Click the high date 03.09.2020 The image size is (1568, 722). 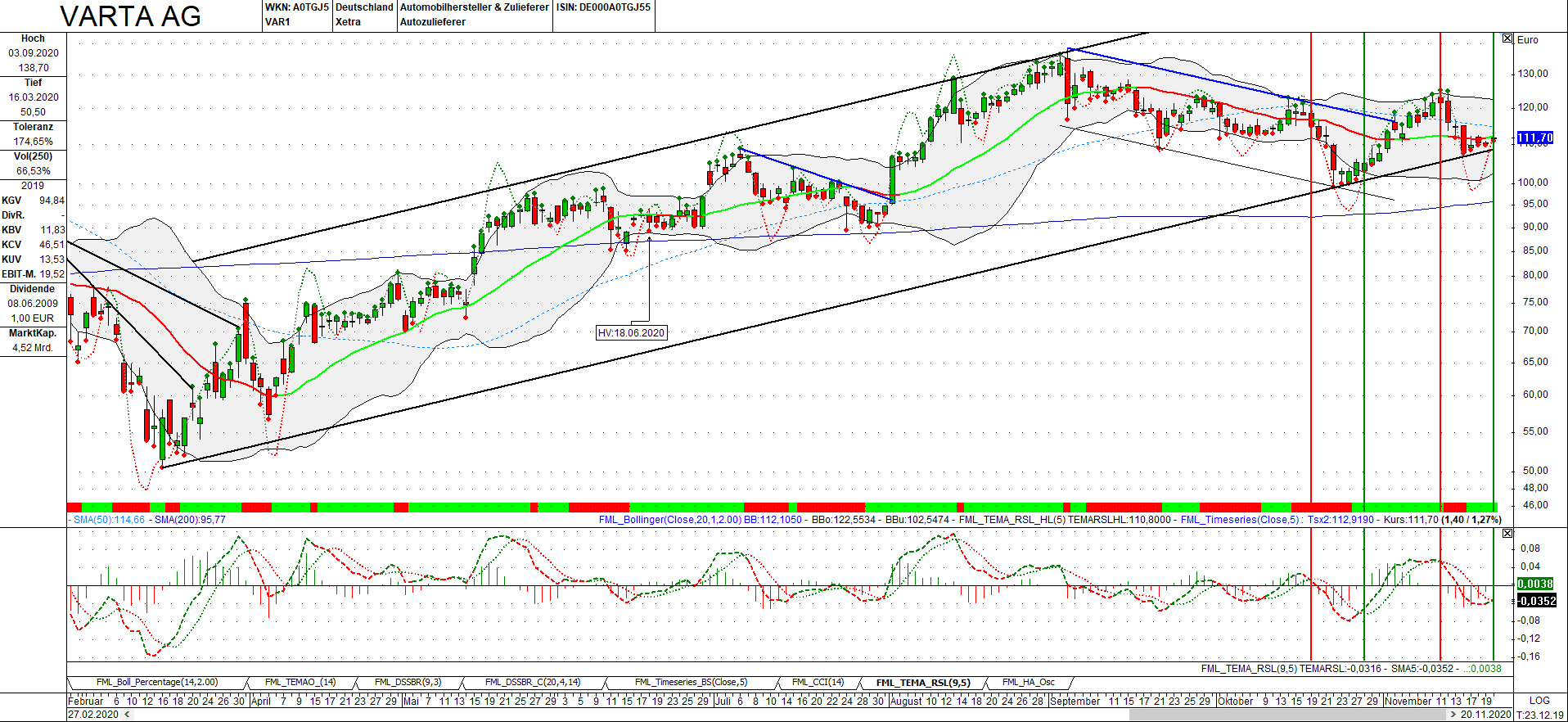[x=34, y=53]
